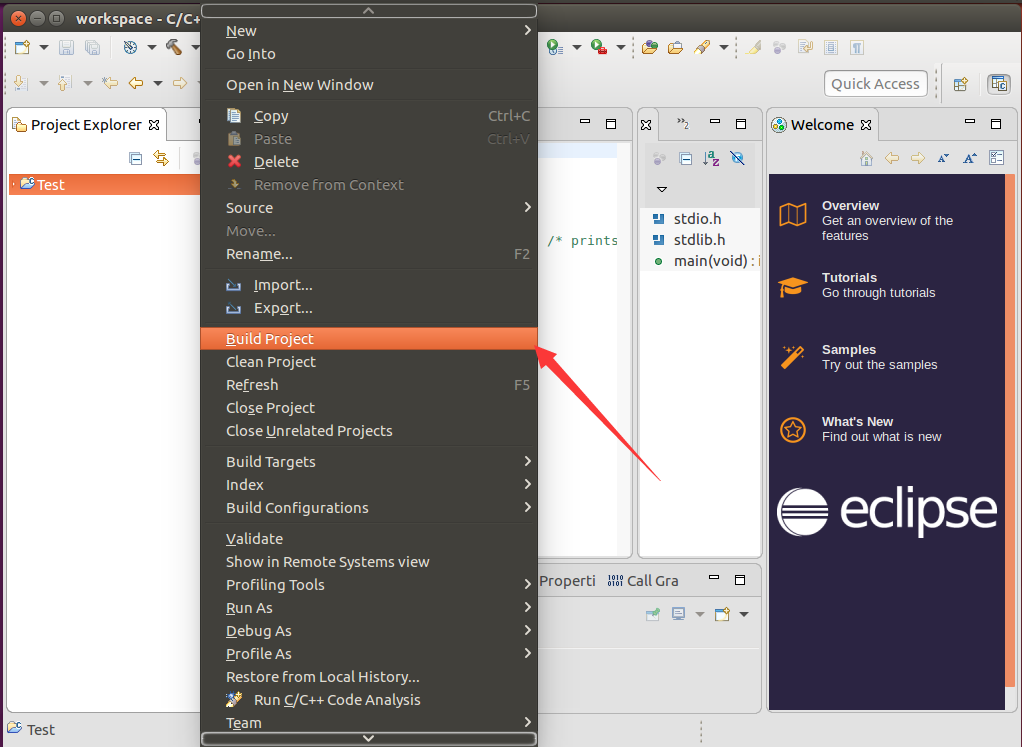Choose Clean Project in context menu
This screenshot has height=749, width=1023.
369,362
